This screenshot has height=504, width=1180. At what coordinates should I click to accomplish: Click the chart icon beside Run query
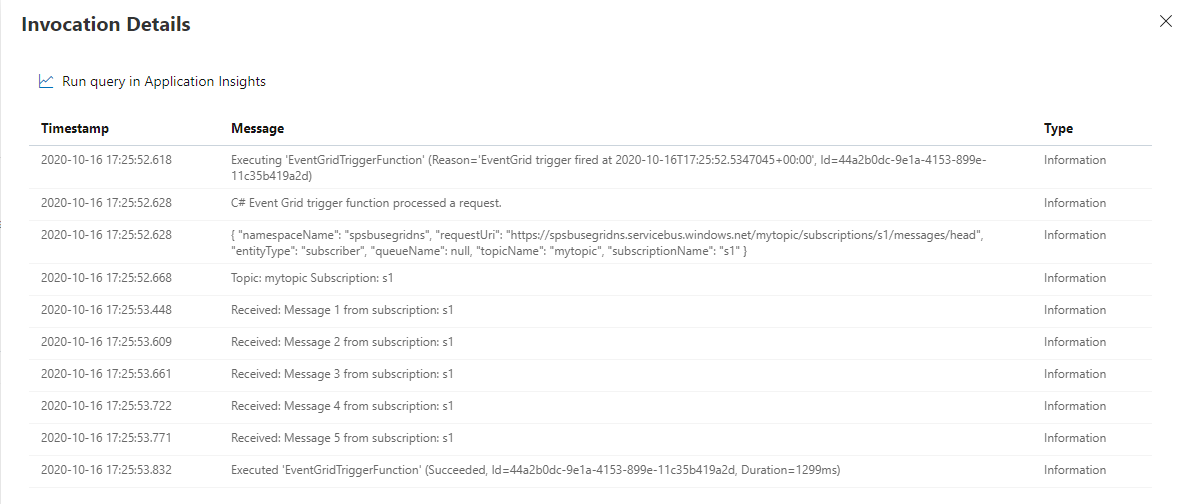point(46,81)
